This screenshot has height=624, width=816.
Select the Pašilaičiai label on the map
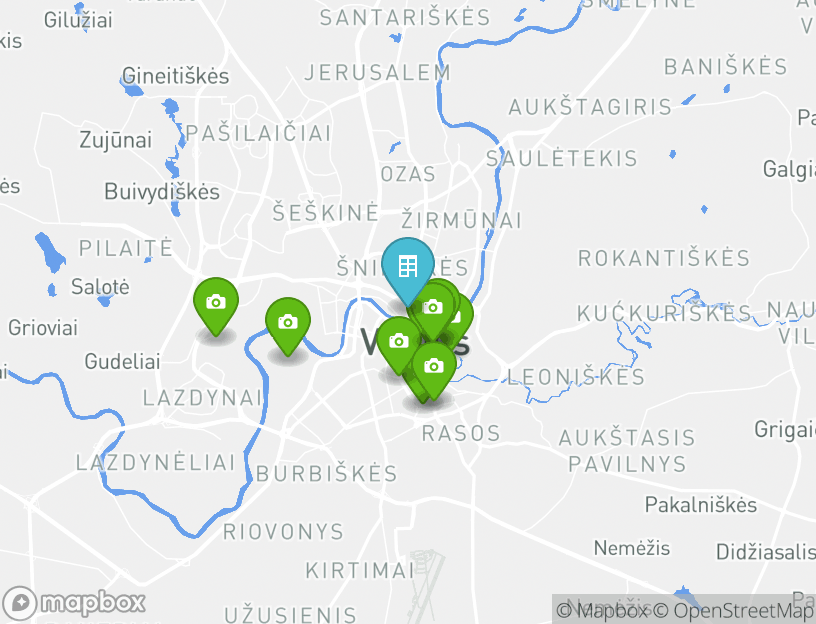tap(258, 133)
